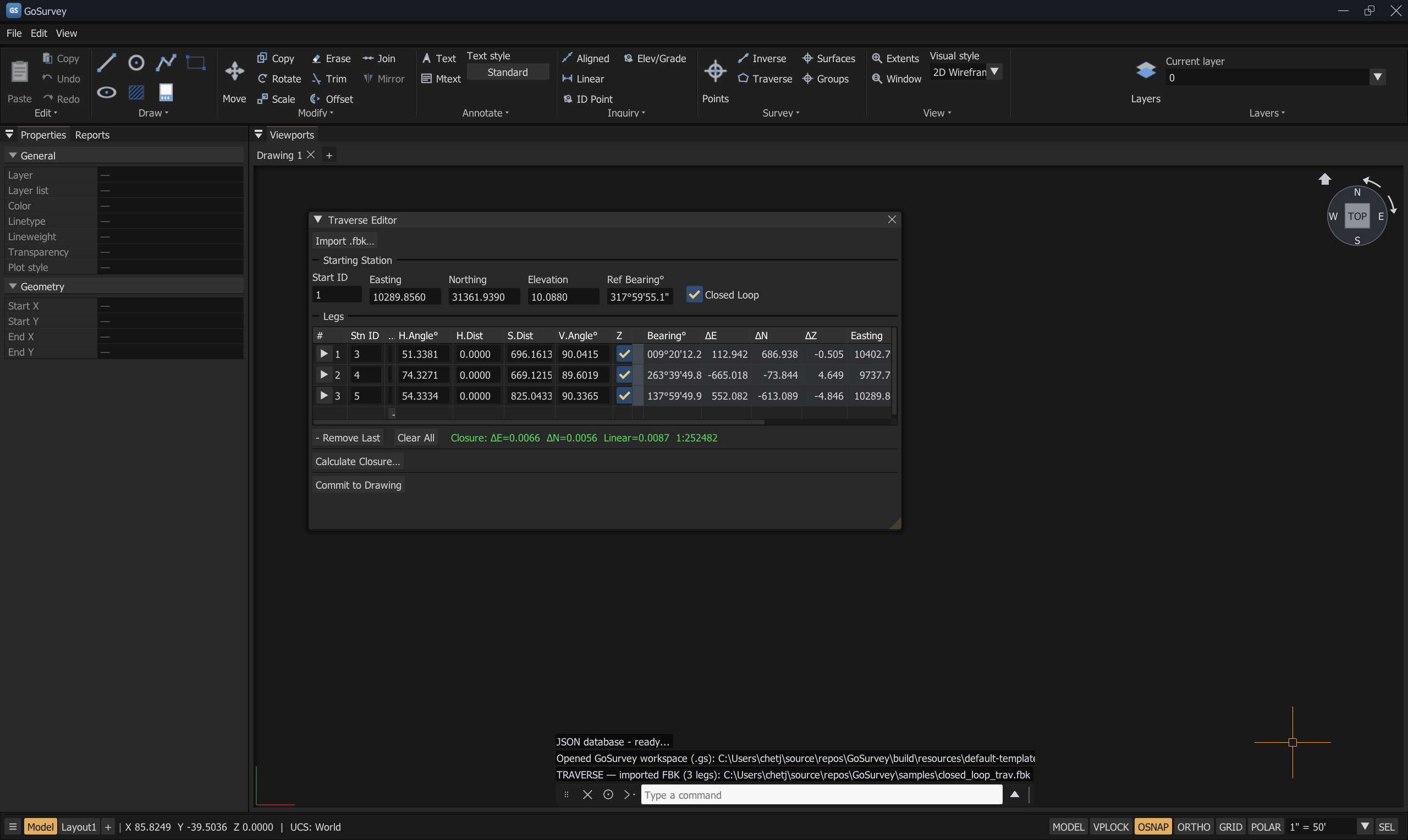Enable GRID in the status bar

coord(1230,826)
